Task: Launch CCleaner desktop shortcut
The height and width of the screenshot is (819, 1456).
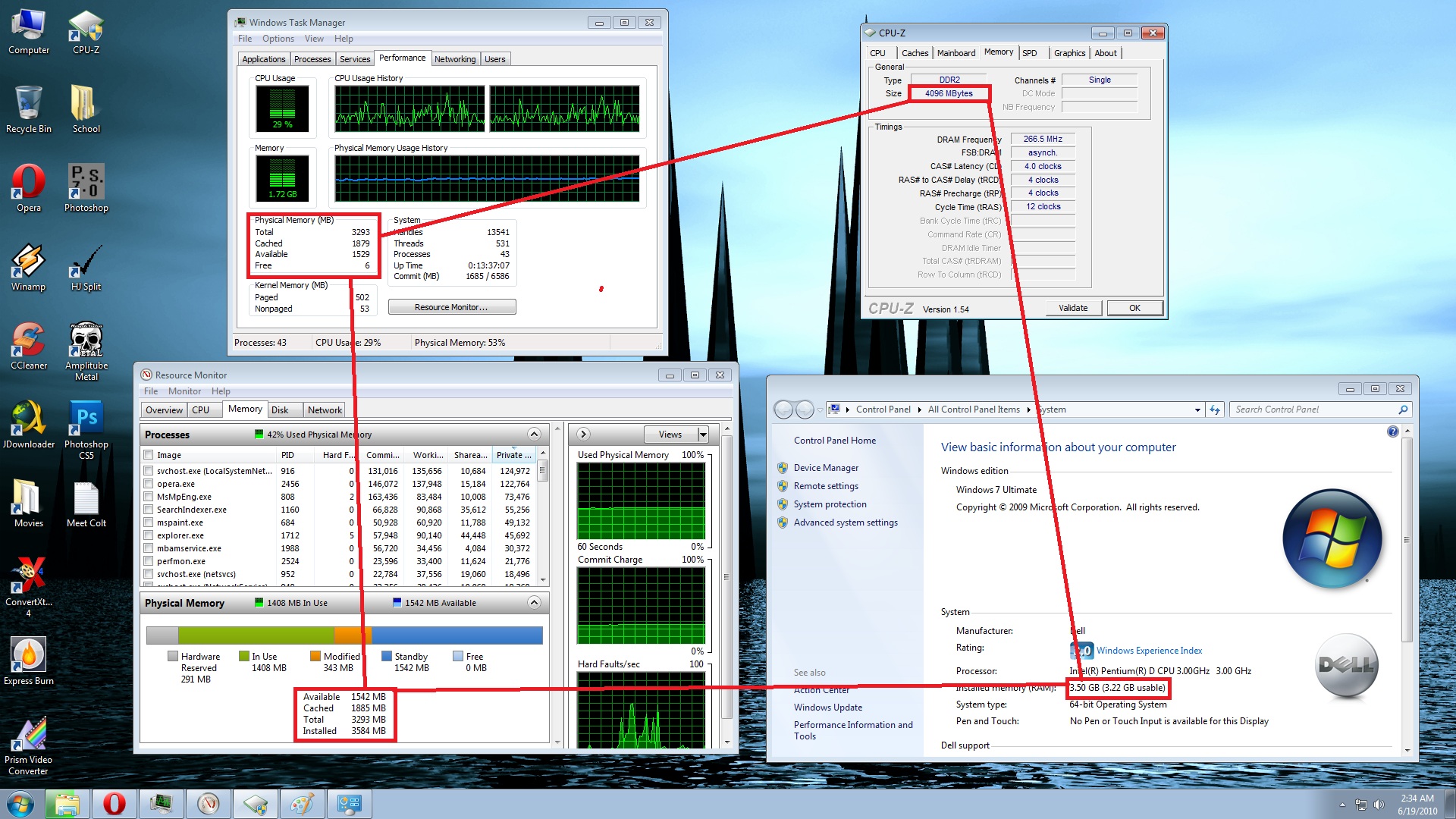Action: click(29, 347)
